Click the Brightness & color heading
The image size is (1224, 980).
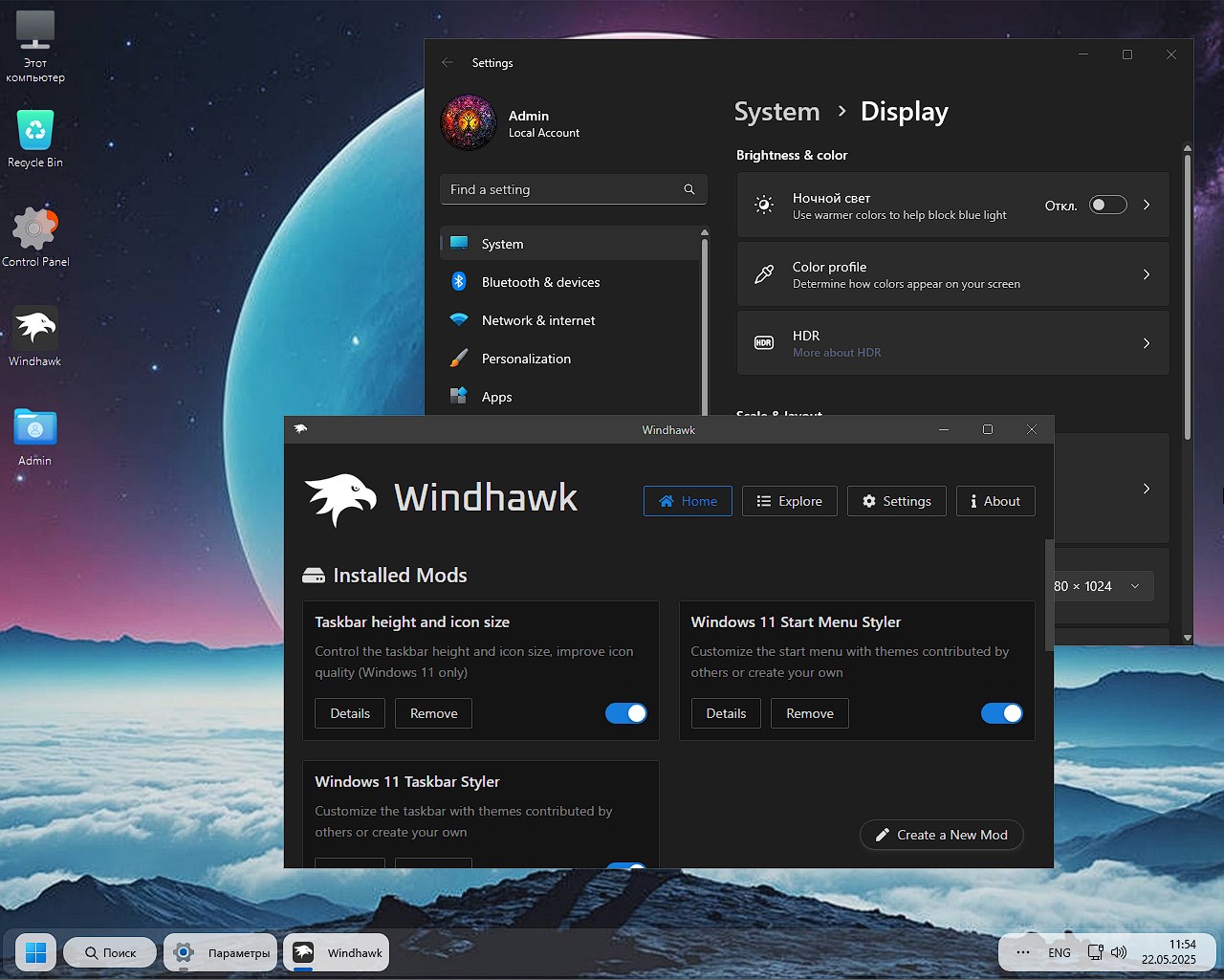click(792, 155)
